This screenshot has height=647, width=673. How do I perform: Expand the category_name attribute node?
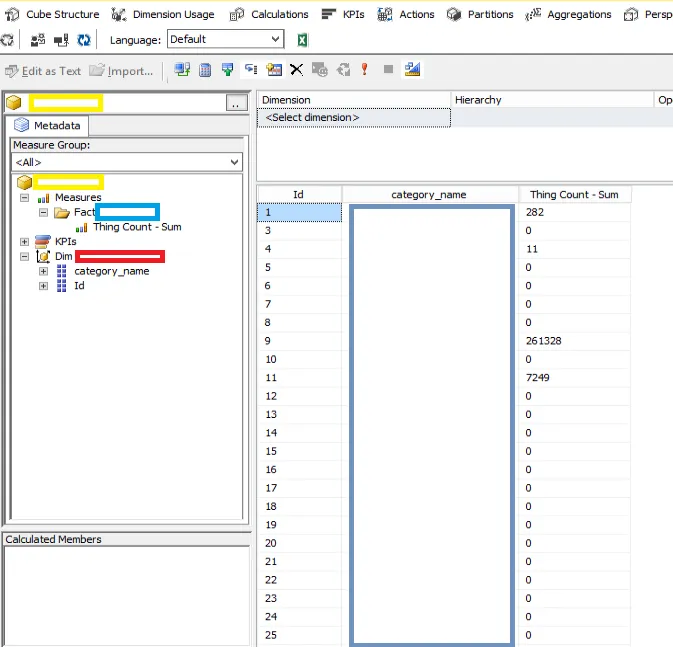click(x=44, y=271)
